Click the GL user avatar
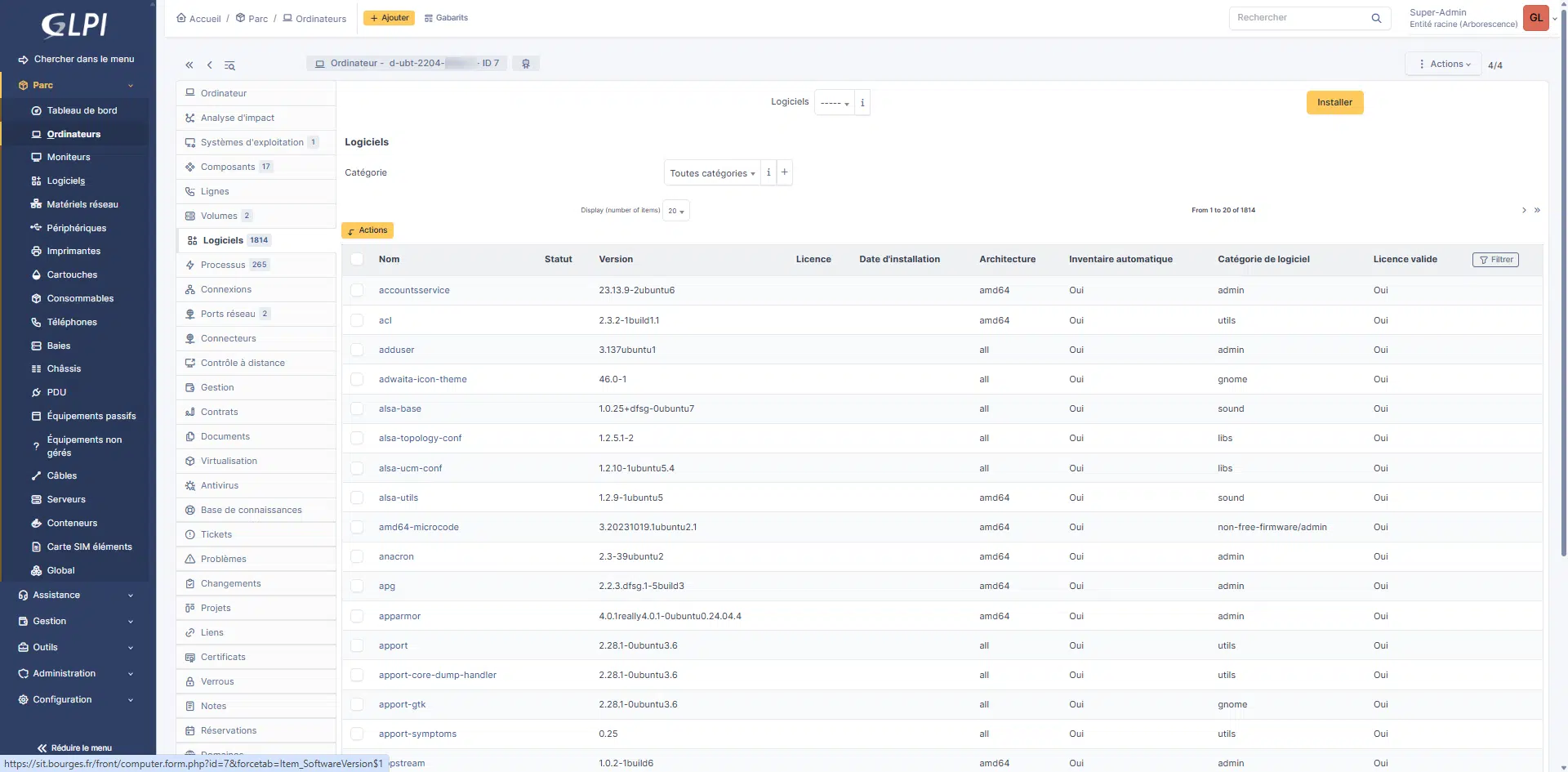This screenshot has height=772, width=1568. click(x=1536, y=18)
